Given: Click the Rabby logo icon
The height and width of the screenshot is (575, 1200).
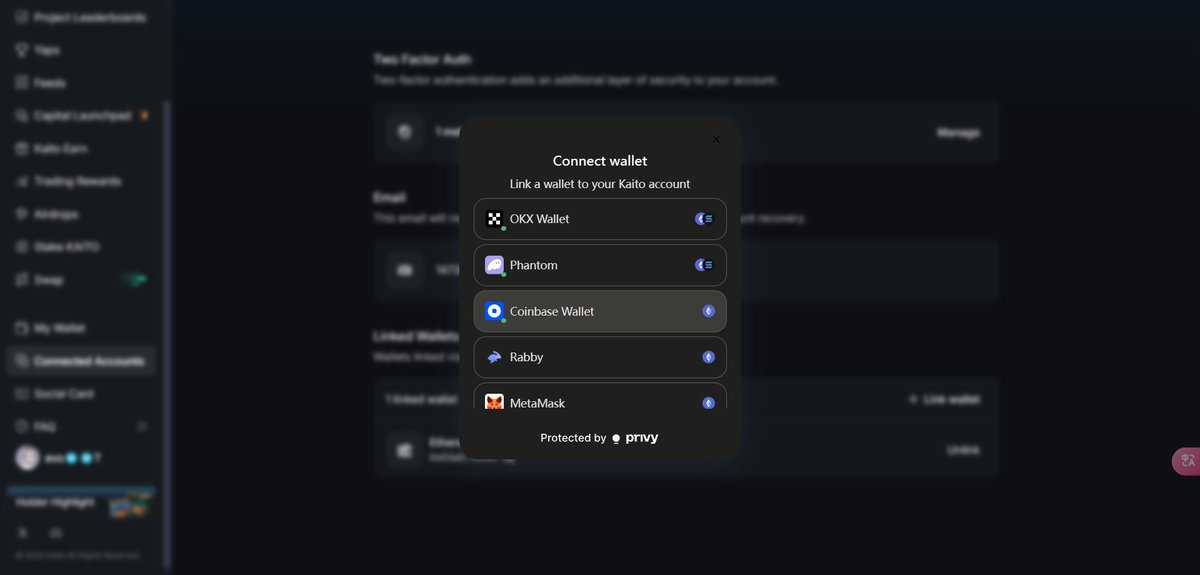Looking at the screenshot, I should pos(494,357).
